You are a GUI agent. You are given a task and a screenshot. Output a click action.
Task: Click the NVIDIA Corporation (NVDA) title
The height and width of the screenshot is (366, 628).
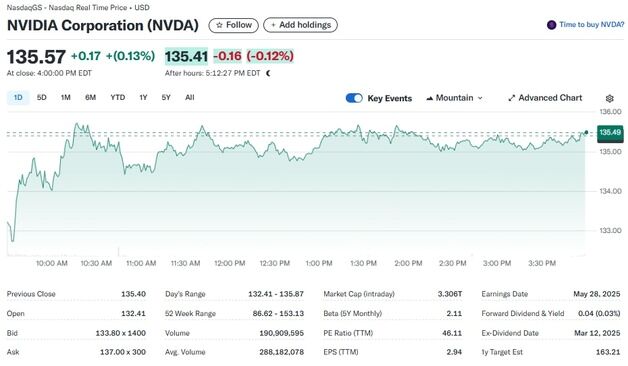(x=103, y=25)
